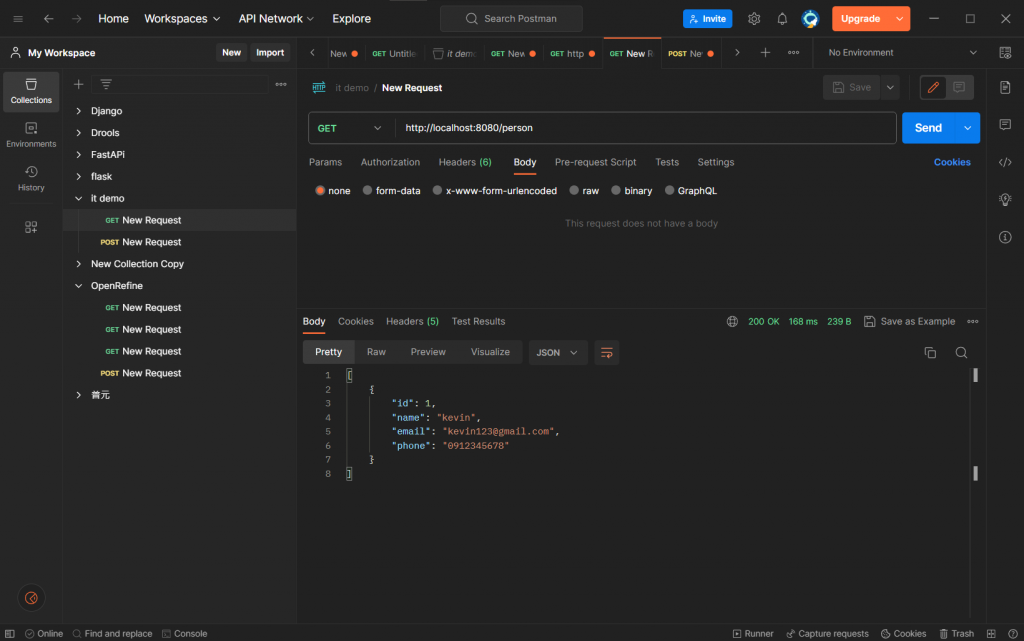Select the x-www-form-urlencoded body option
Viewport: 1024px width, 641px height.
(x=438, y=191)
